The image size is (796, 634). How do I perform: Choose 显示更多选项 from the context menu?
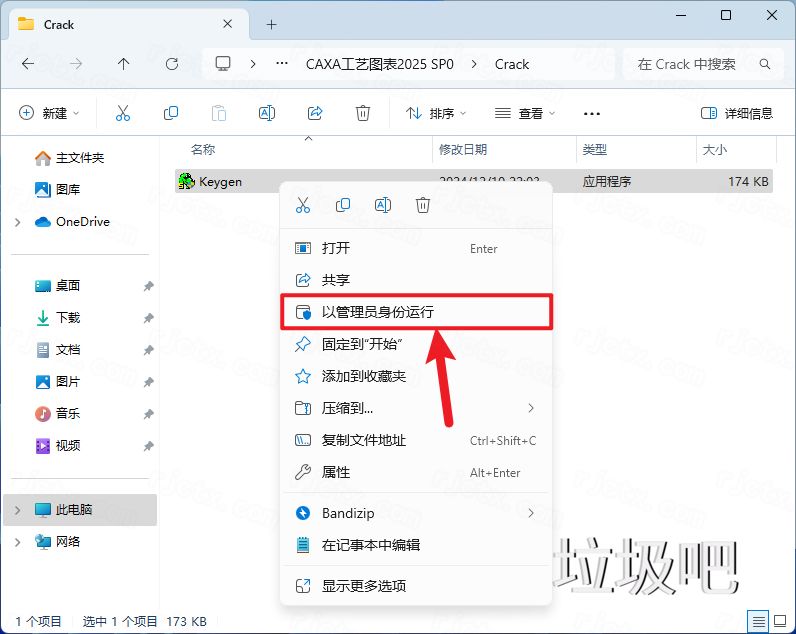point(416,586)
